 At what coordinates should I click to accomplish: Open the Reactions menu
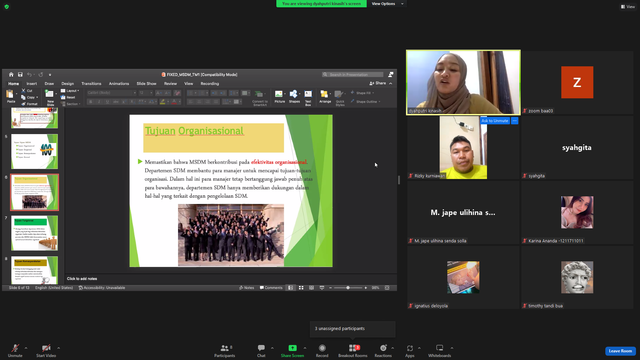[x=383, y=350]
